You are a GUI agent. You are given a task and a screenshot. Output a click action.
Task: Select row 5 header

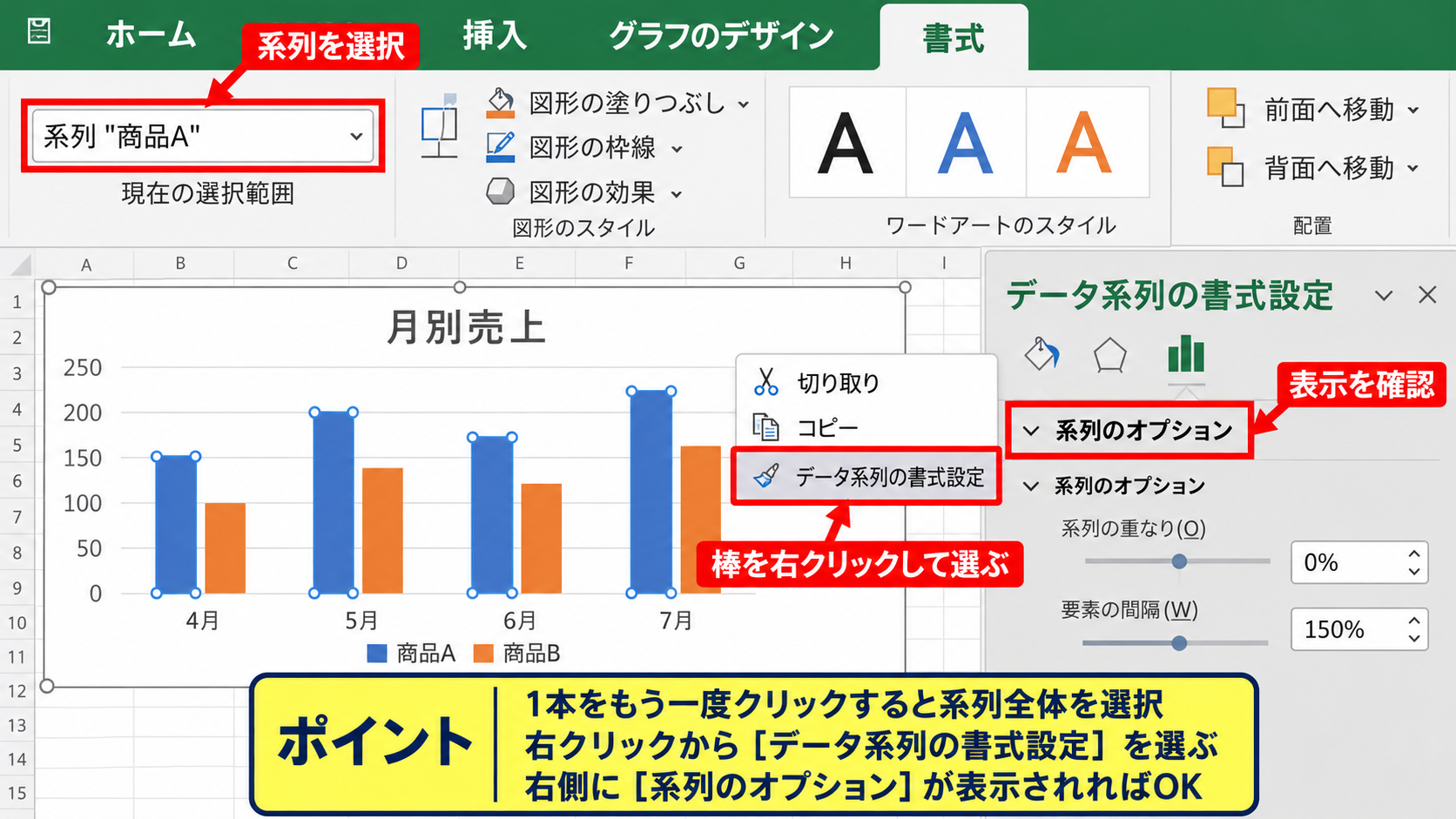pyautogui.click(x=17, y=446)
